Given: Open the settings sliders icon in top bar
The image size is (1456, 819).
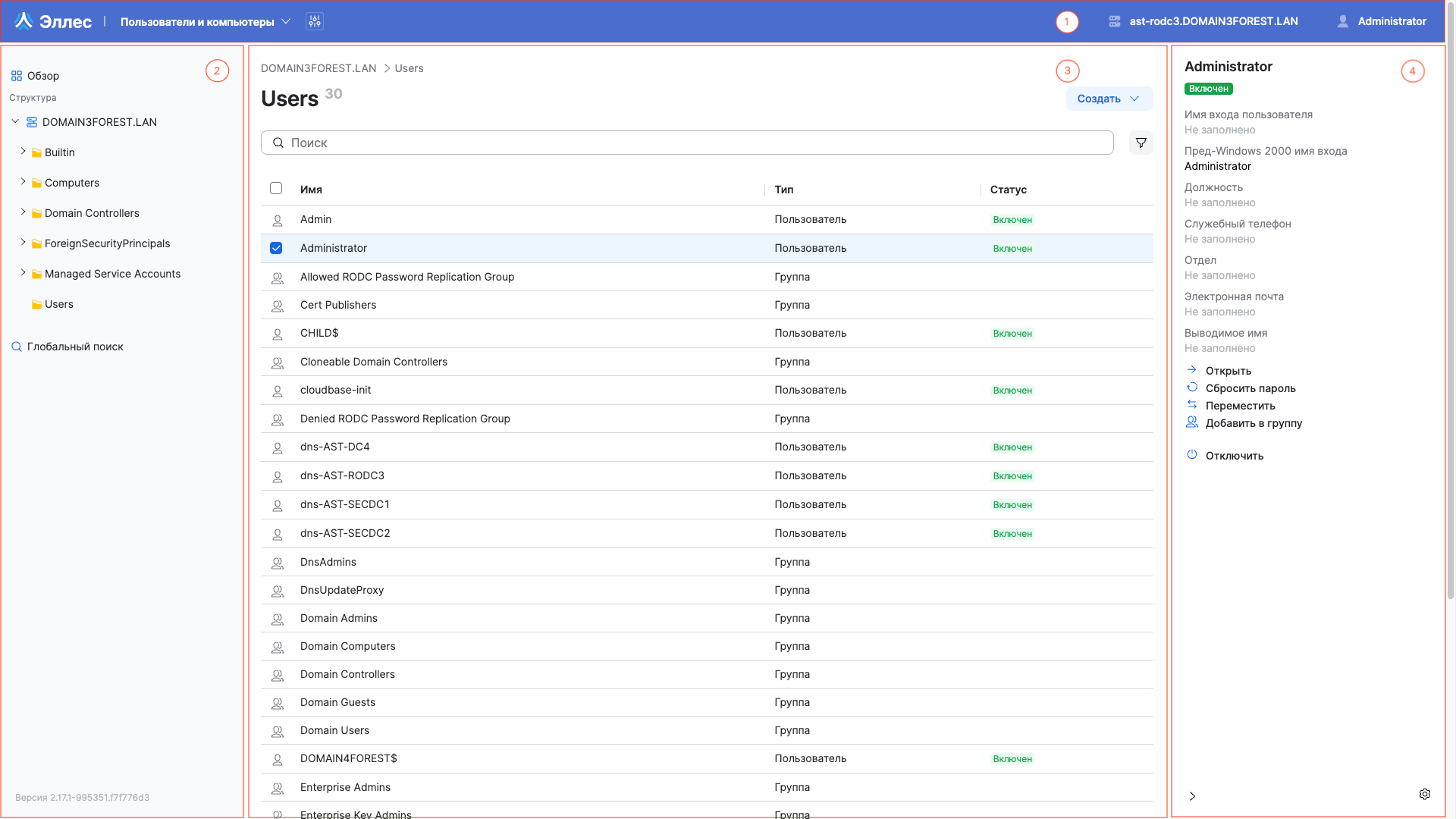Looking at the screenshot, I should pos(314,21).
